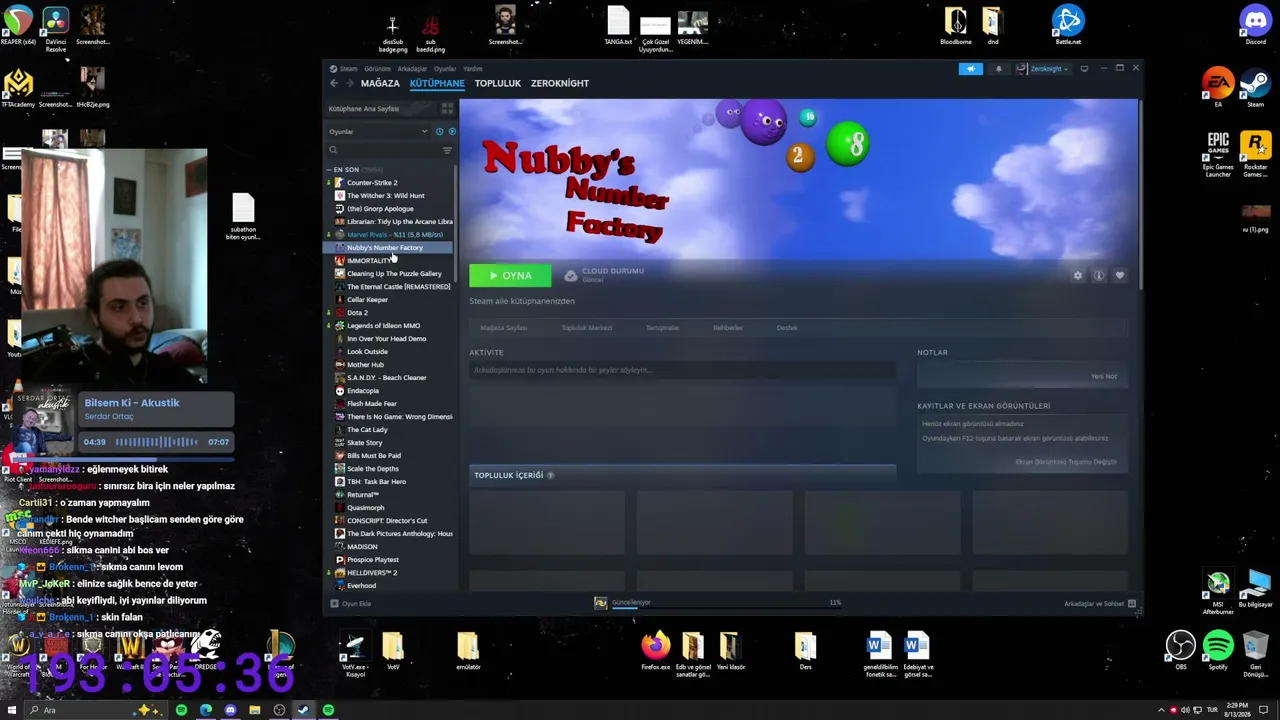Click the activity post input box
This screenshot has height=720, width=1280.
click(x=682, y=370)
